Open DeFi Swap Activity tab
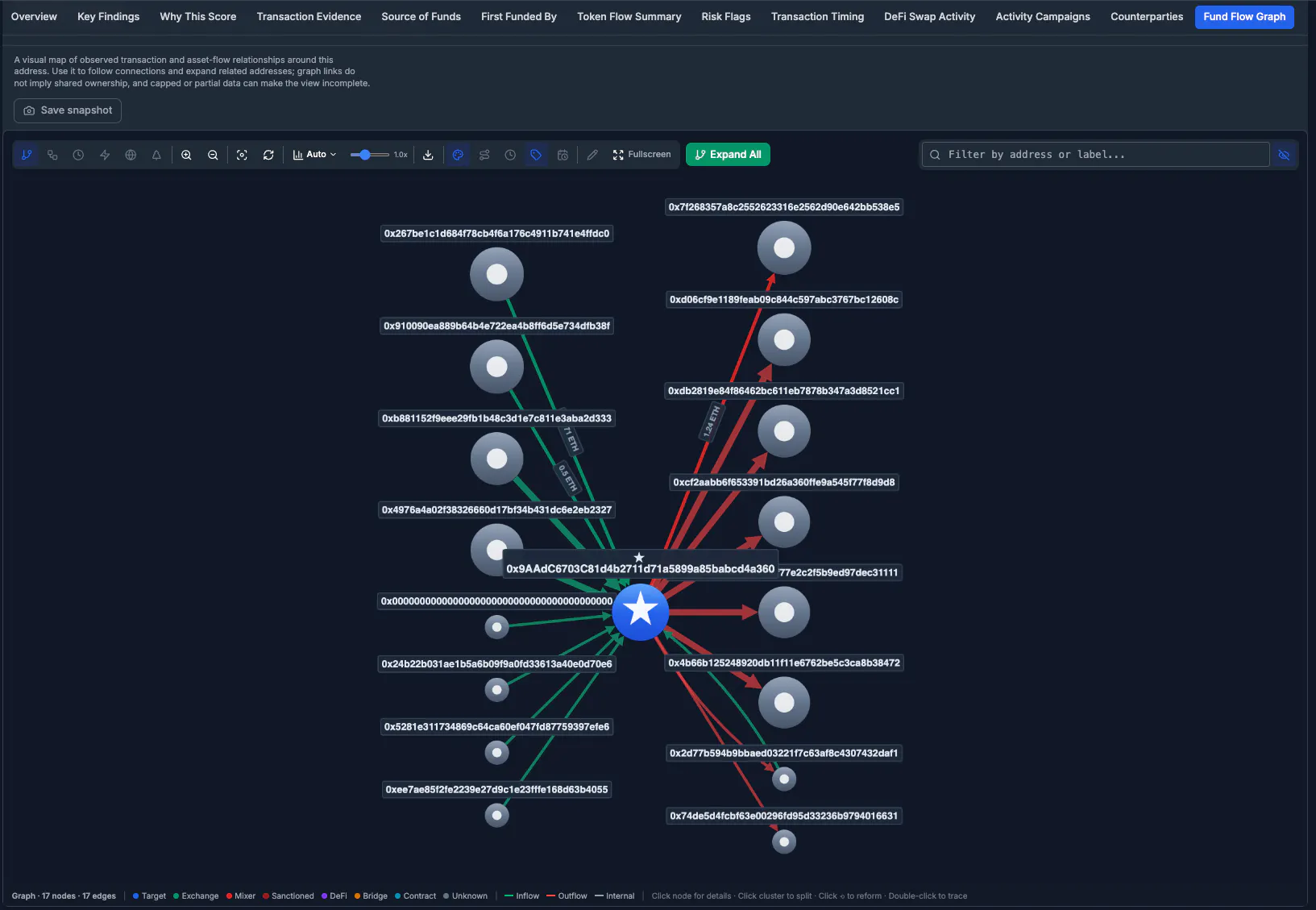Viewport: 1316px width, 910px height. click(929, 17)
